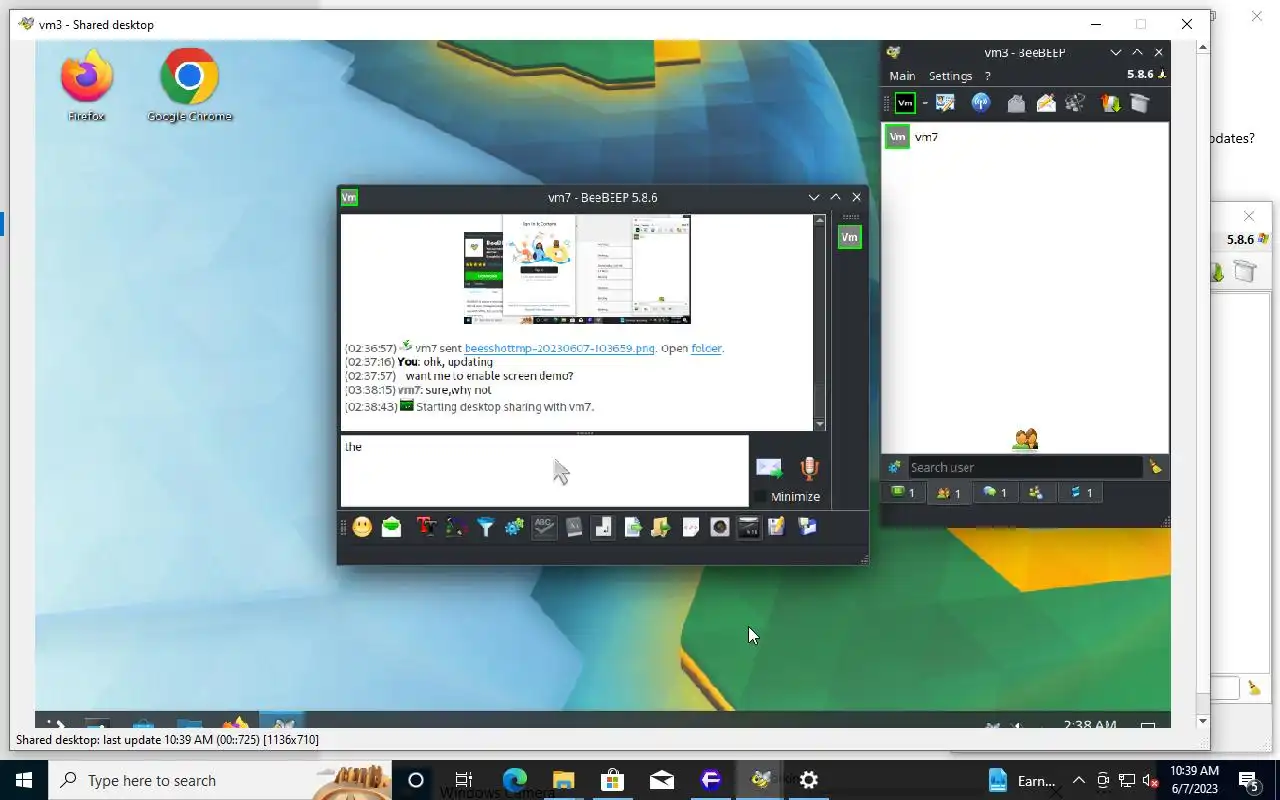The image size is (1280, 800).
Task: Toggle the return-key send option
Action: coord(602,527)
